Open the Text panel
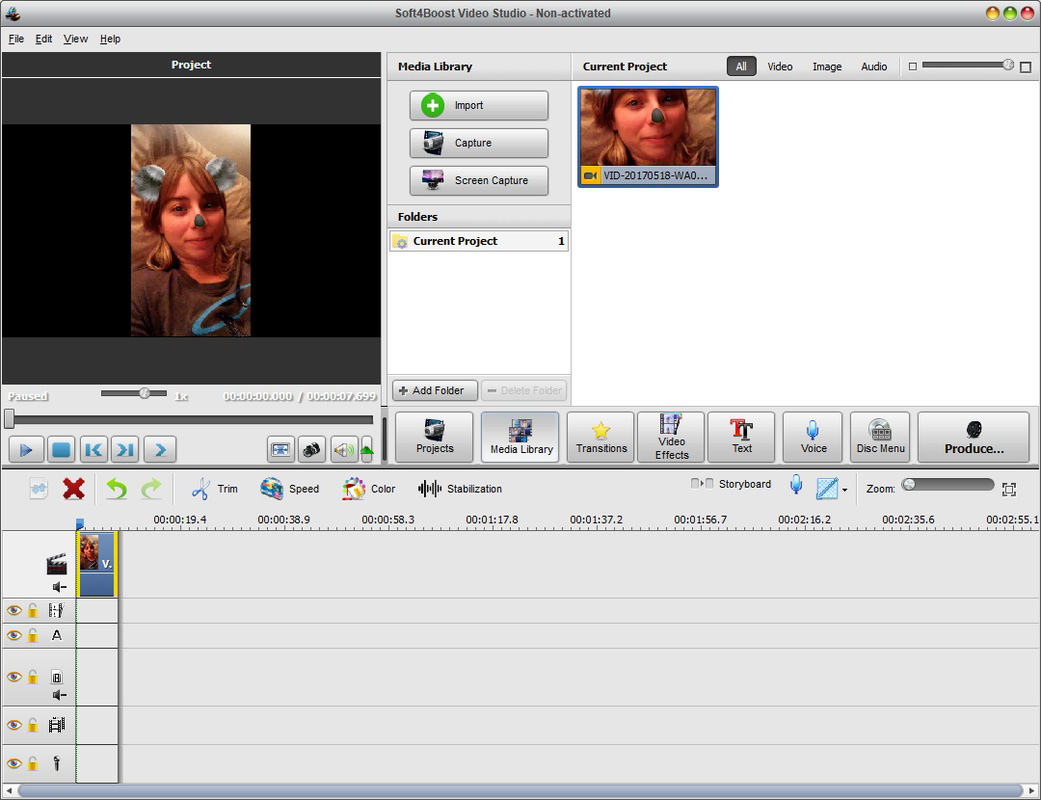 (742, 437)
